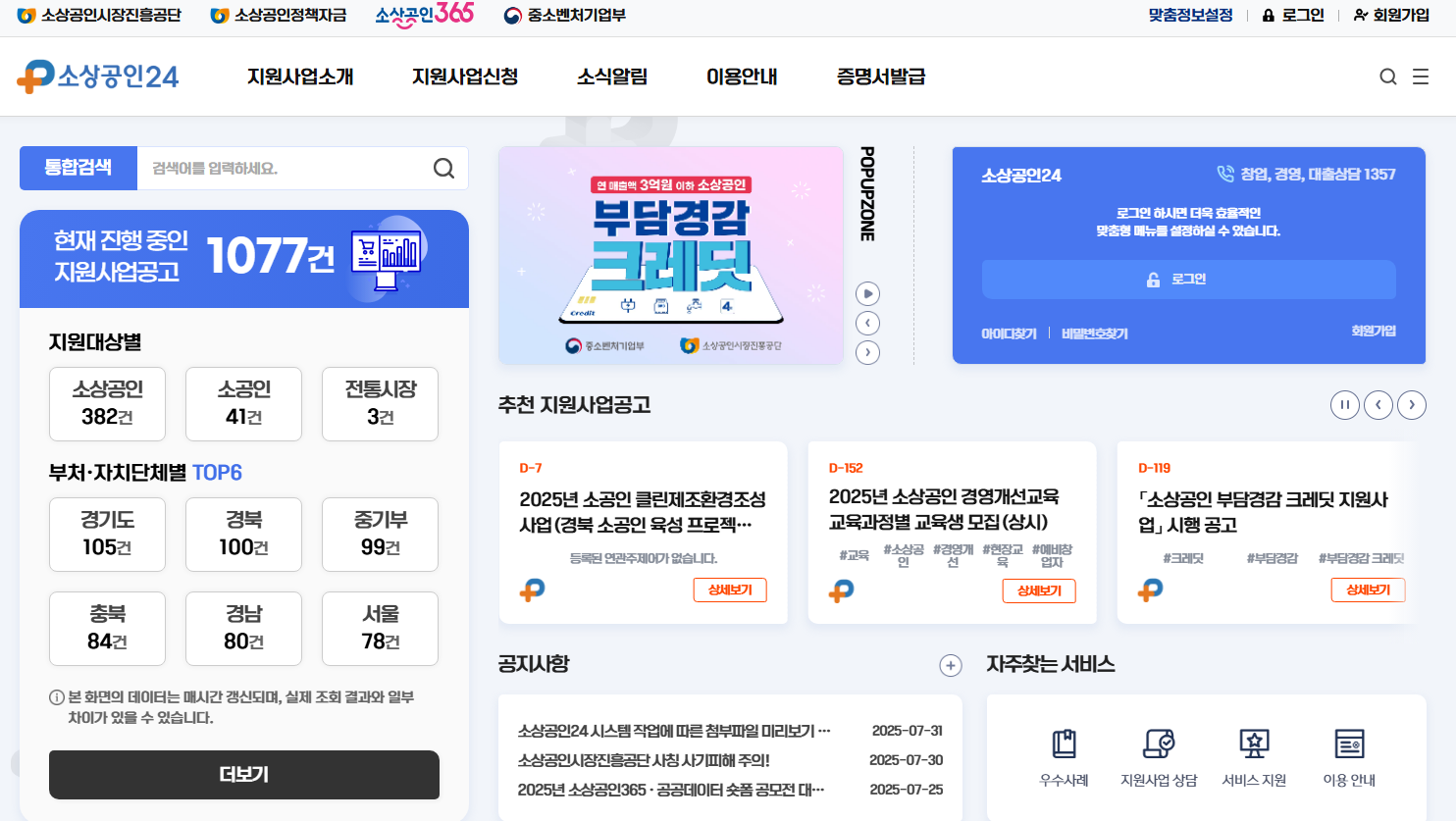1456x821 pixels.
Task: Click the 2025-07-31 notice date
Action: tap(908, 731)
